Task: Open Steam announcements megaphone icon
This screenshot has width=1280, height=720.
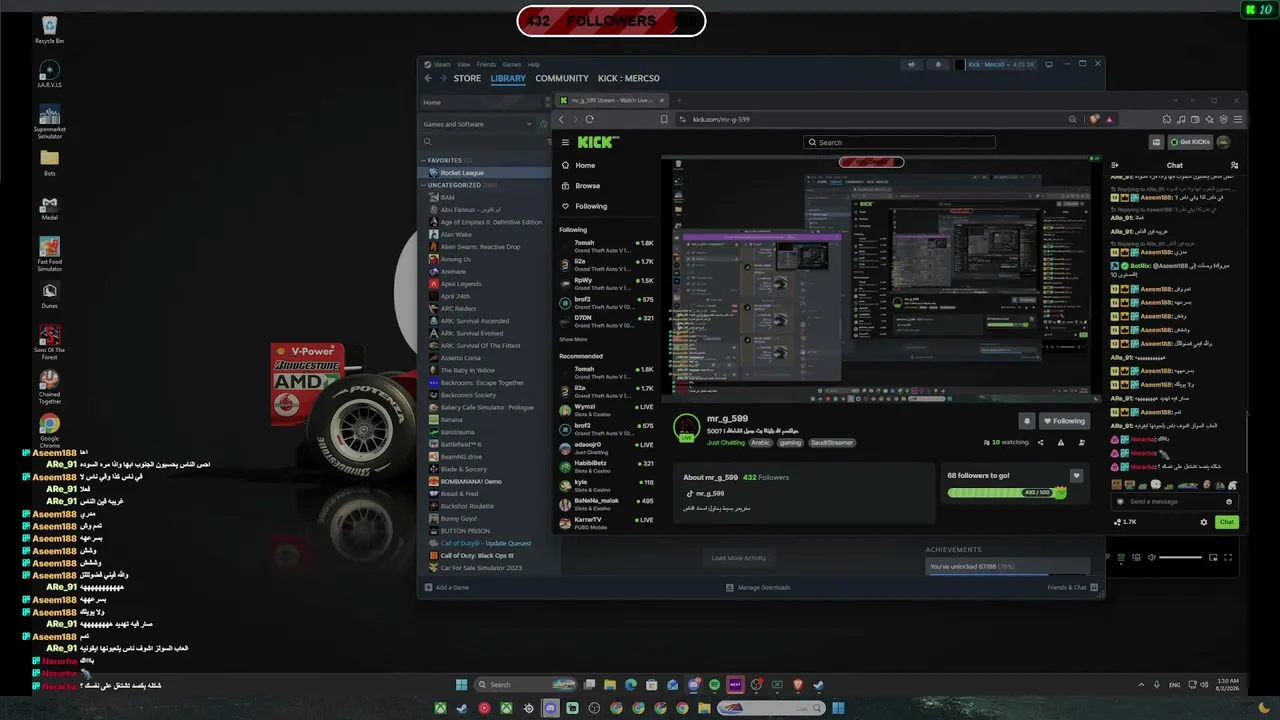Action: point(911,65)
